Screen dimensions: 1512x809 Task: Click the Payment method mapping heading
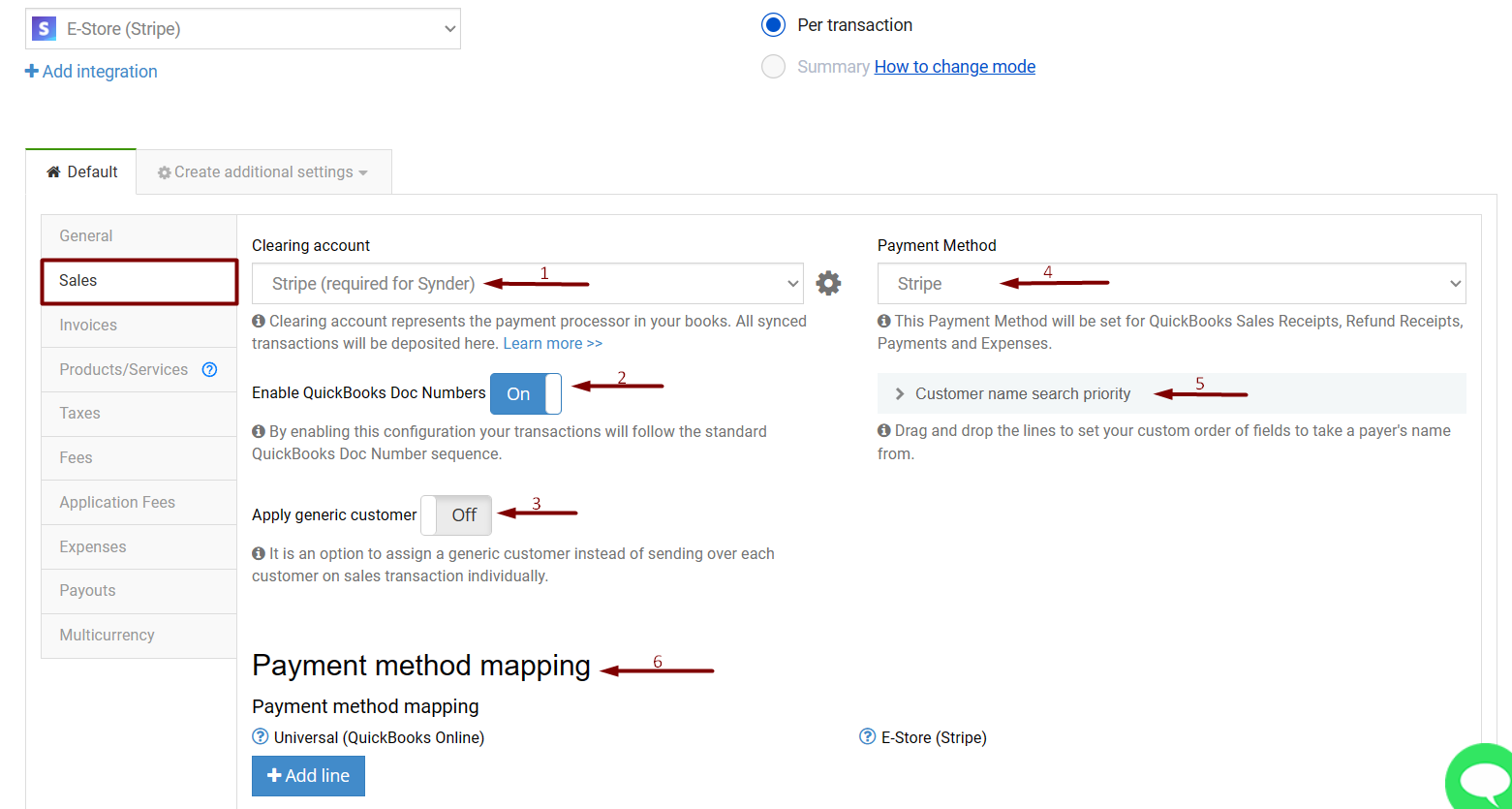click(421, 666)
